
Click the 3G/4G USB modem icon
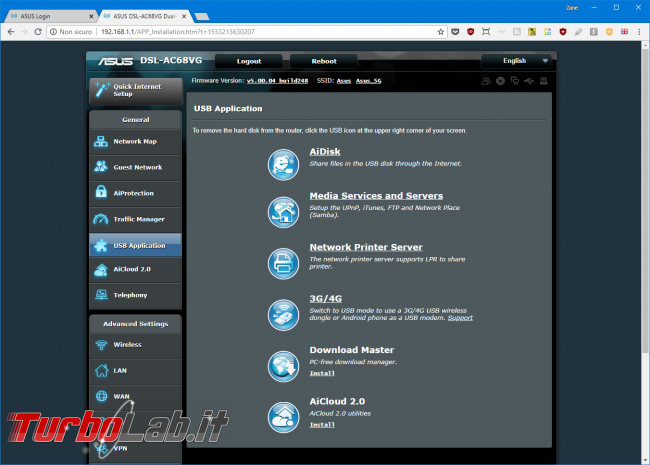(283, 315)
